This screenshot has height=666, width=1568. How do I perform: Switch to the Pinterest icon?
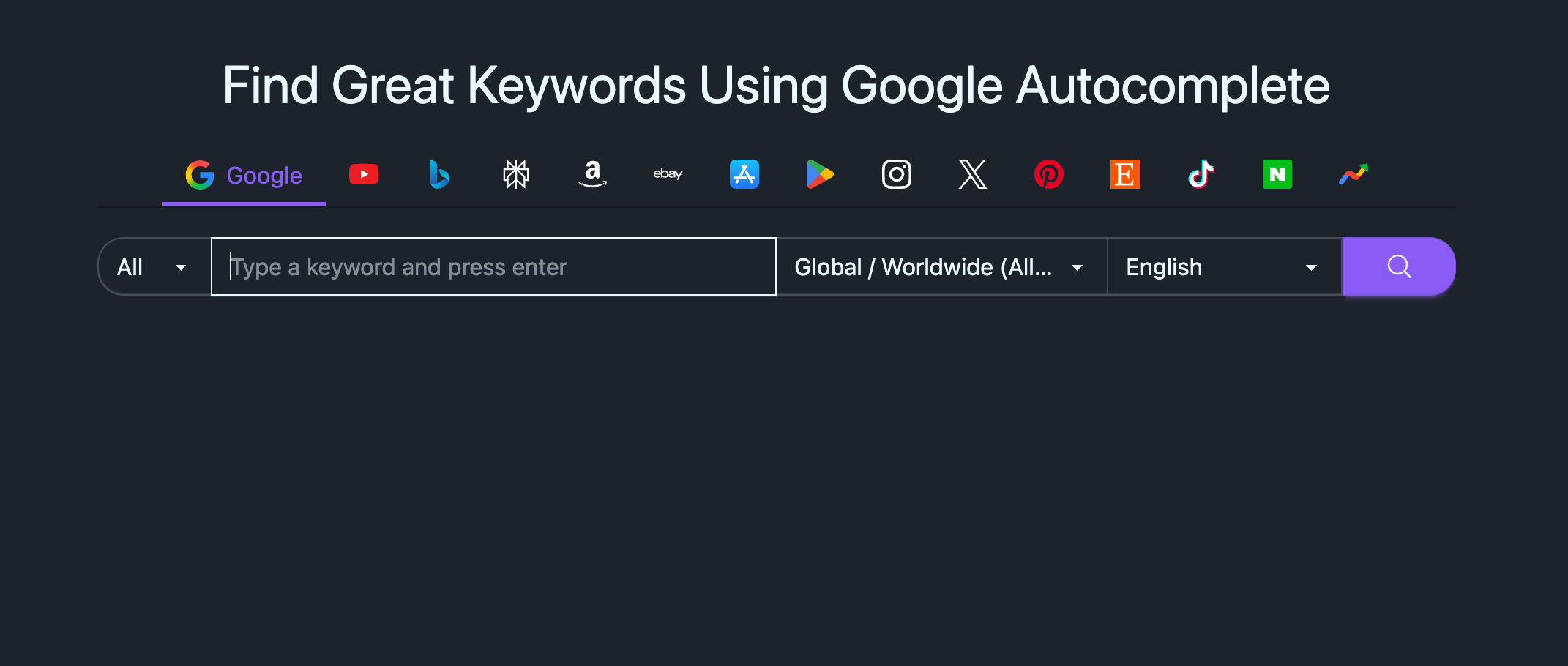[x=1049, y=174]
